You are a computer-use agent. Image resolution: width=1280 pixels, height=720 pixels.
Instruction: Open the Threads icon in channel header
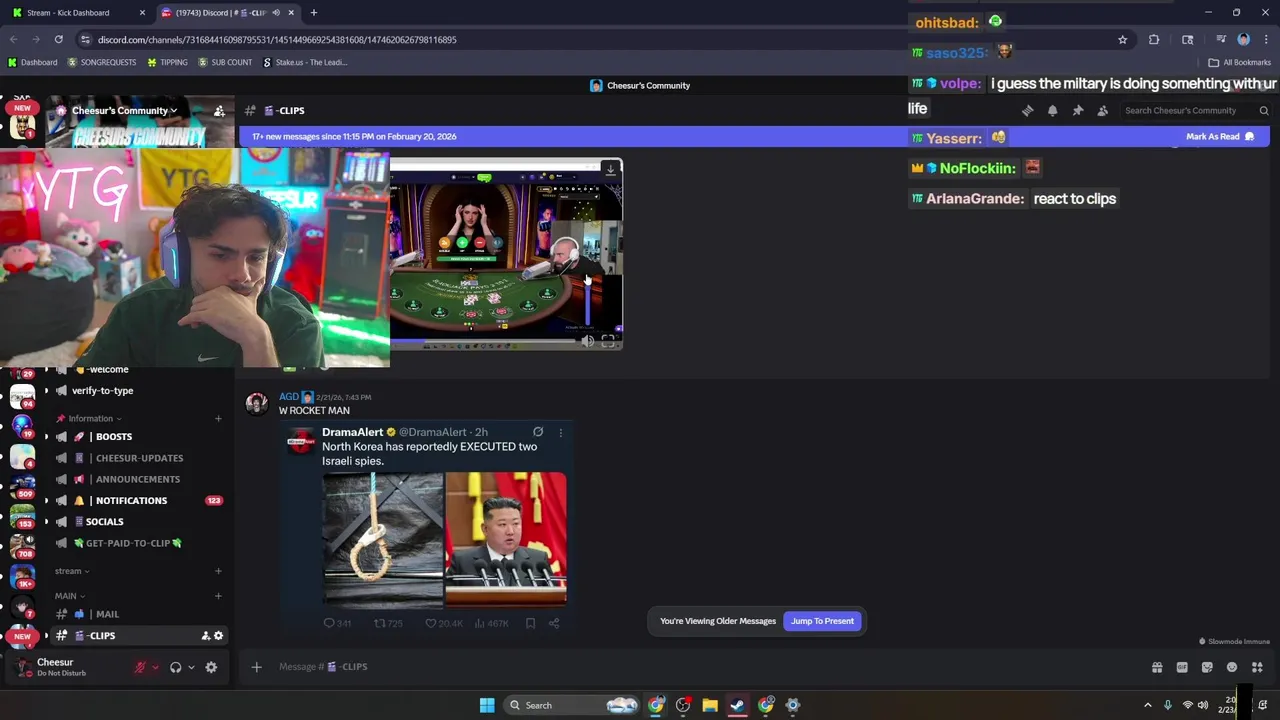1027,111
